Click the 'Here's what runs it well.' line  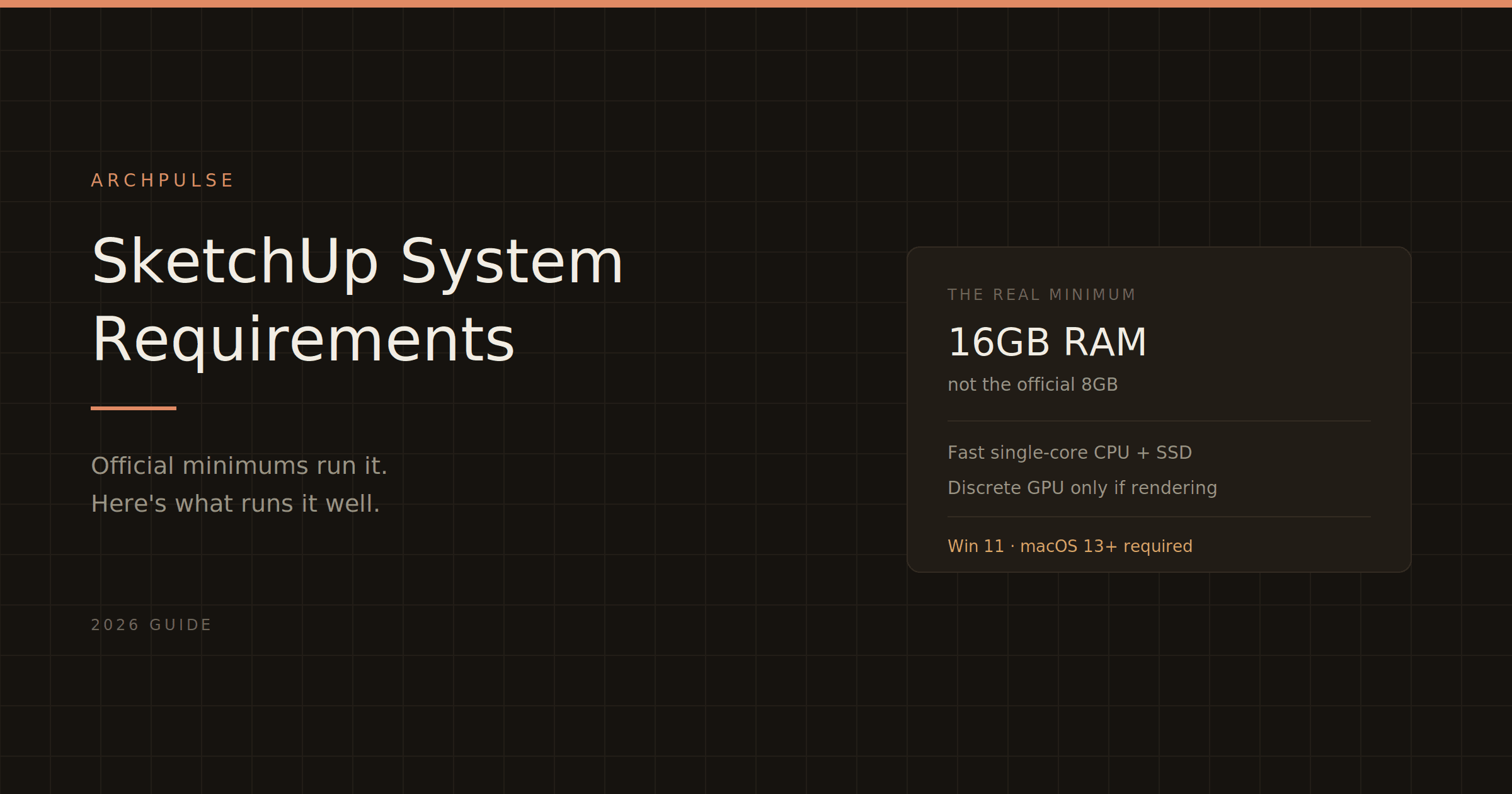coord(236,503)
